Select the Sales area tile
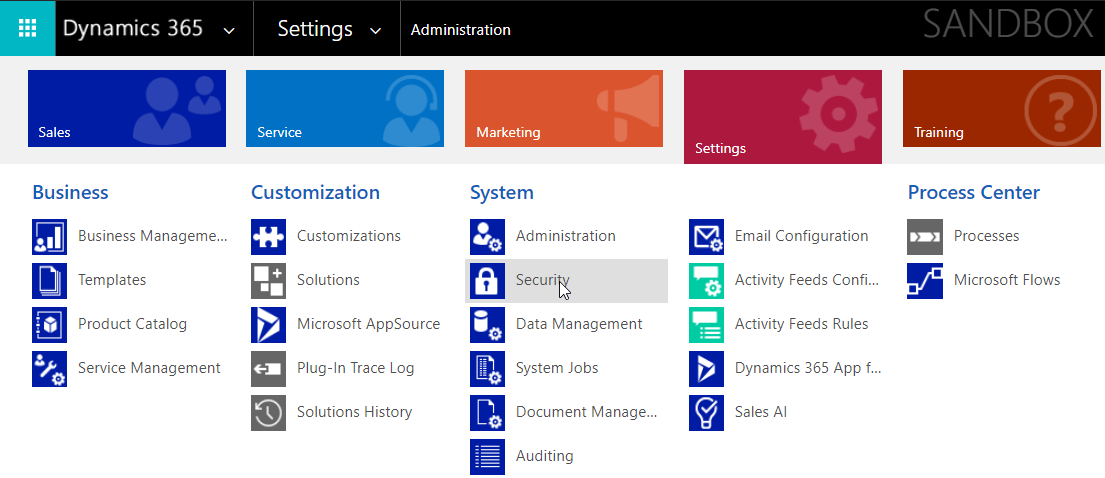Image resolution: width=1105 pixels, height=478 pixels. (x=127, y=109)
